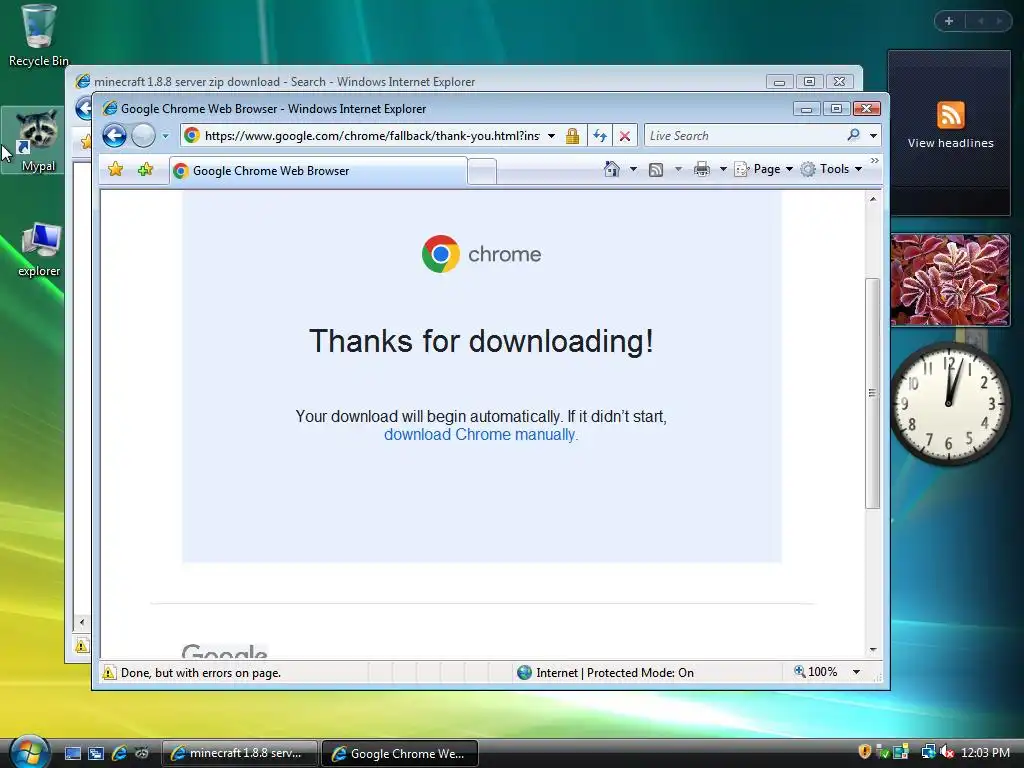The width and height of the screenshot is (1024, 768).
Task: Click the page's vertical scrollbar down arrow
Action: tap(872, 650)
